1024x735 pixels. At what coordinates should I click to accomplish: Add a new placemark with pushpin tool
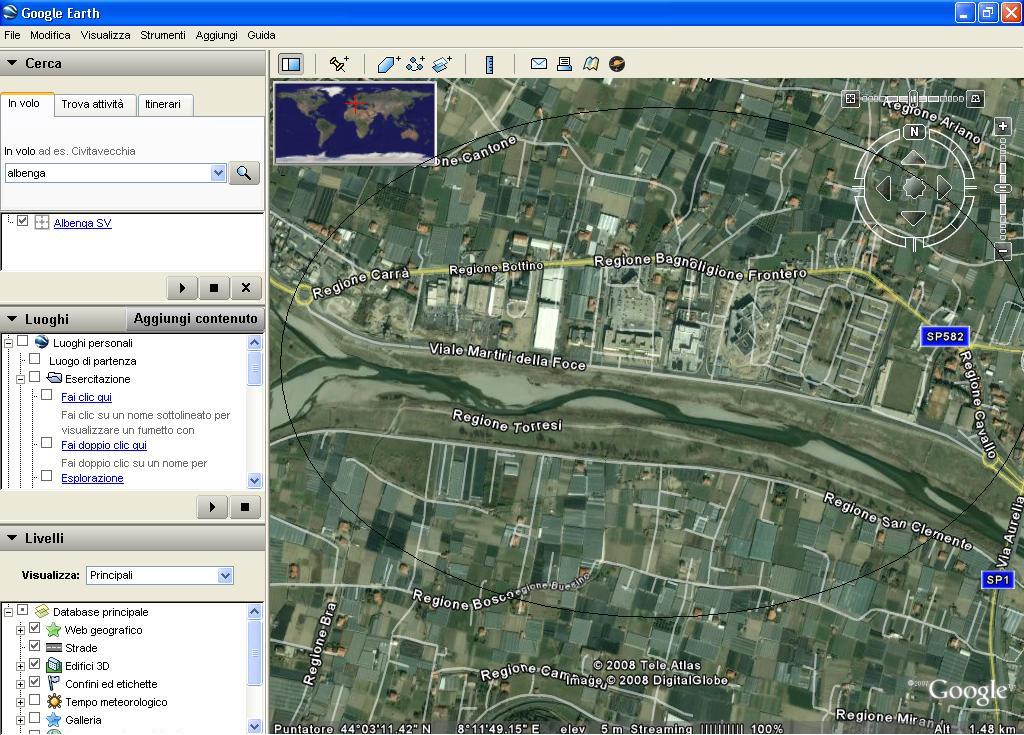point(339,64)
